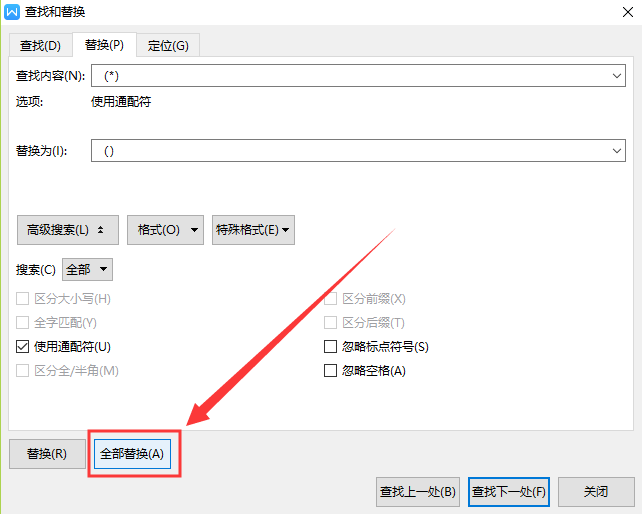Click the 查找内容(N): label
Image resolution: width=642 pixels, height=514 pixels.
point(50,76)
